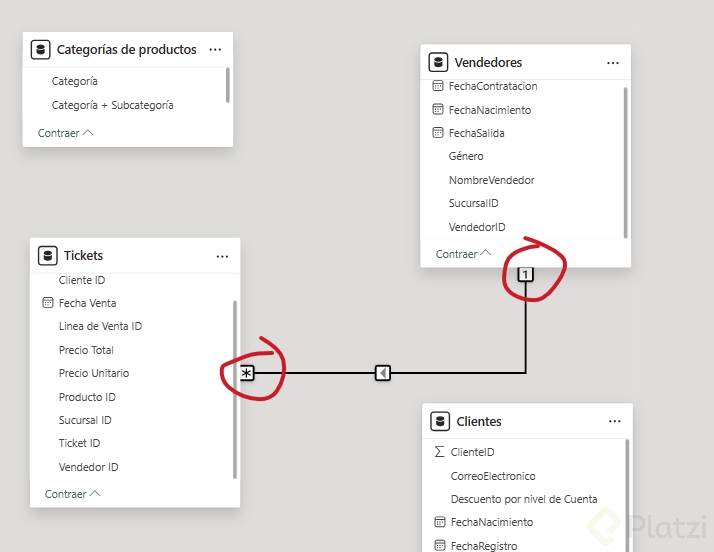Screen dimensions: 714x552
Task: Click the many-side asterisk relationship marker
Action: pyautogui.click(x=247, y=373)
